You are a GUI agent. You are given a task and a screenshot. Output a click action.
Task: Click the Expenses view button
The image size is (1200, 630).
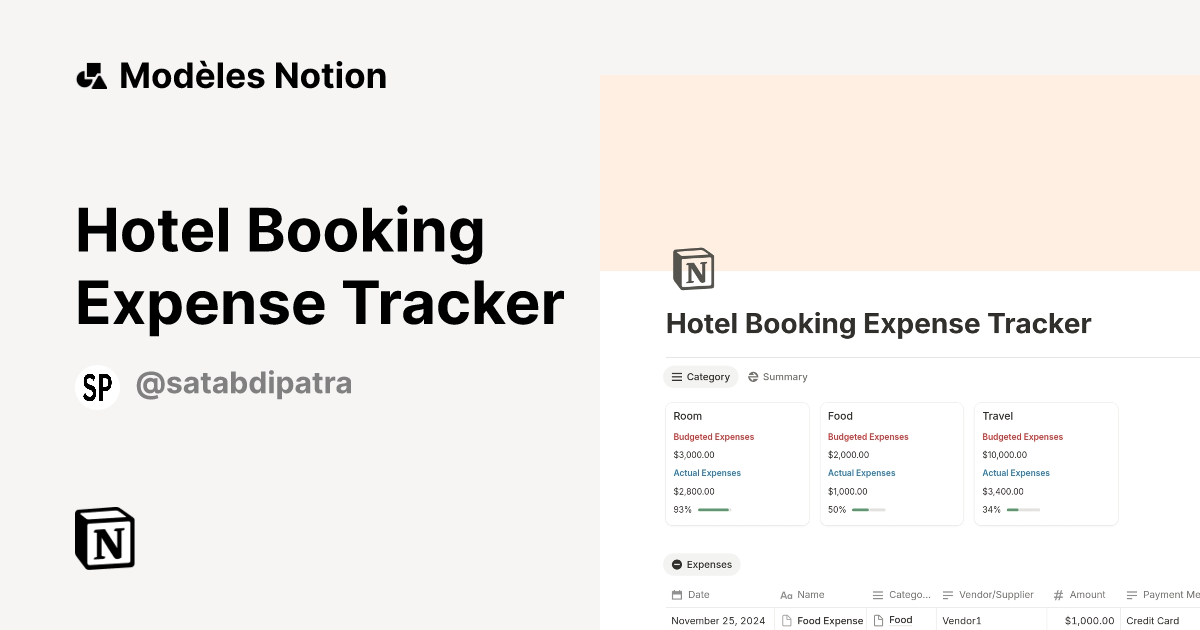point(702,564)
